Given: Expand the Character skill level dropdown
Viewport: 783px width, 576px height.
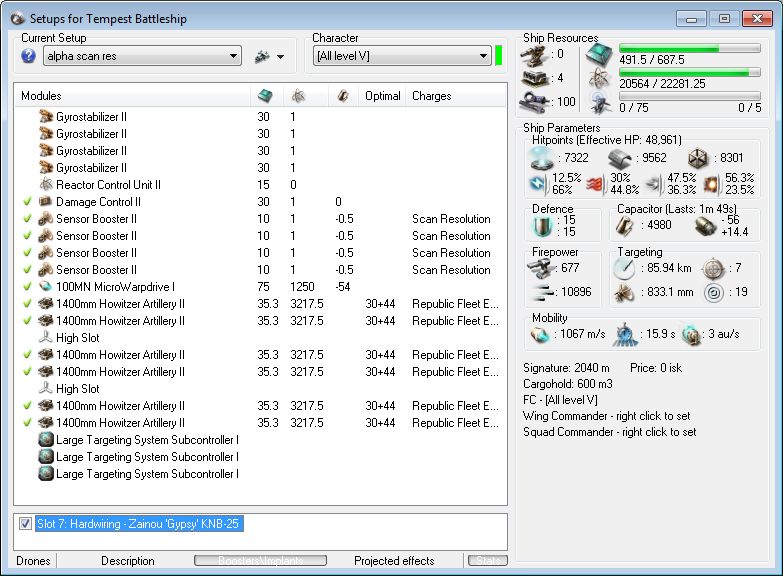Looking at the screenshot, I should point(483,56).
